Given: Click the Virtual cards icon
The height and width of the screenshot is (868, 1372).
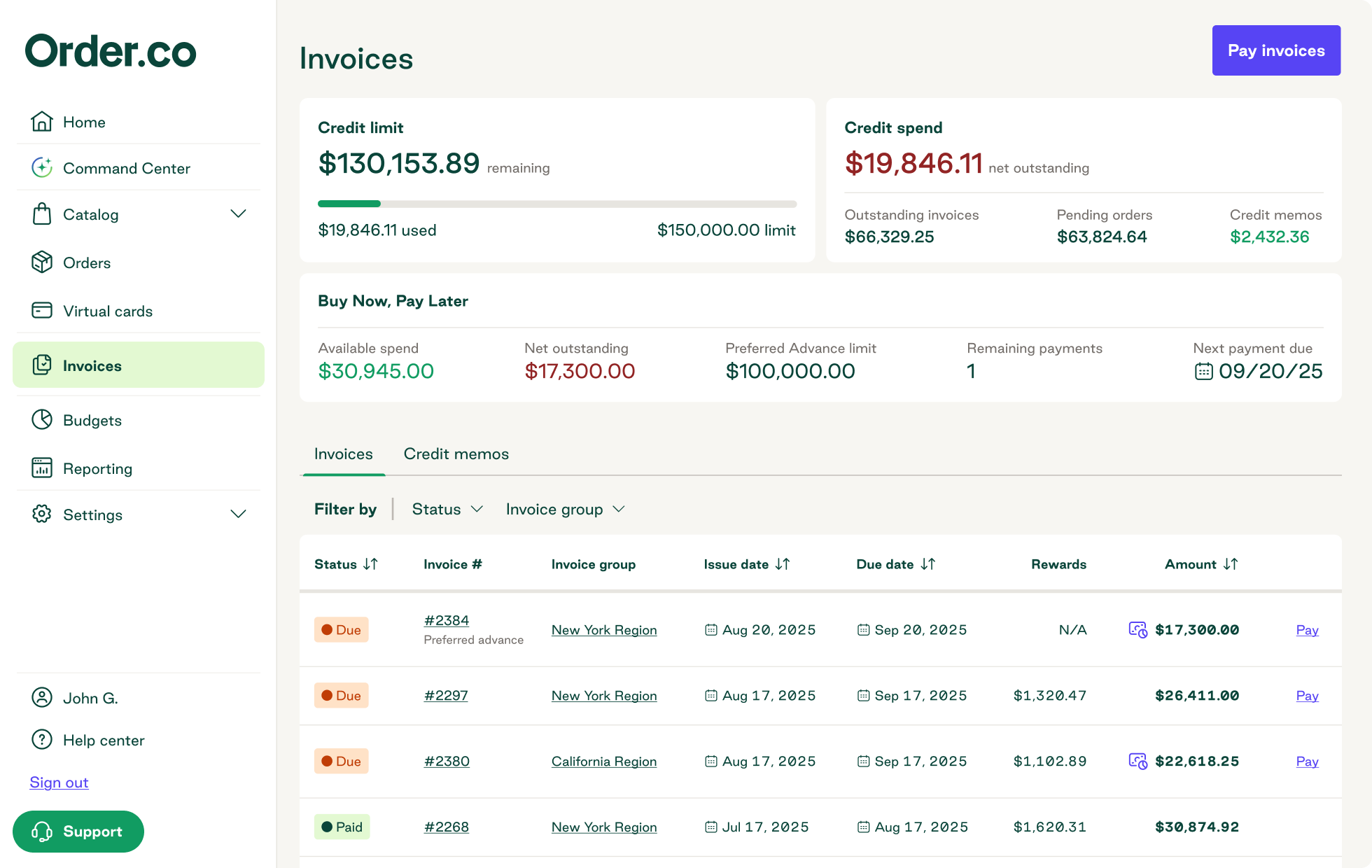Looking at the screenshot, I should 41,310.
